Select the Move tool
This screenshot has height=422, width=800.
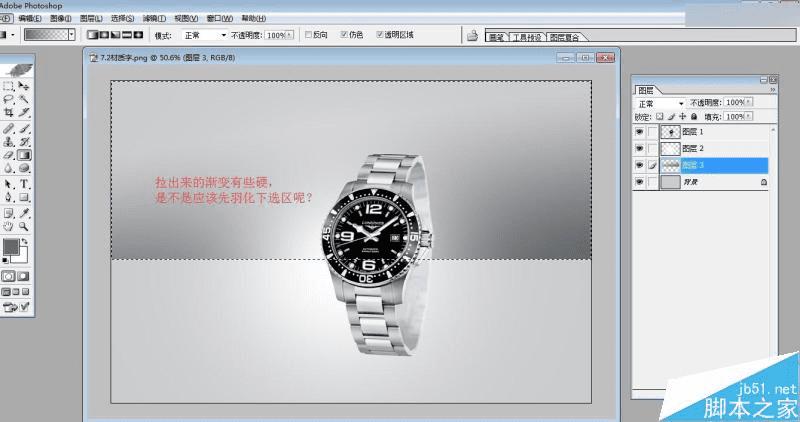coord(24,86)
